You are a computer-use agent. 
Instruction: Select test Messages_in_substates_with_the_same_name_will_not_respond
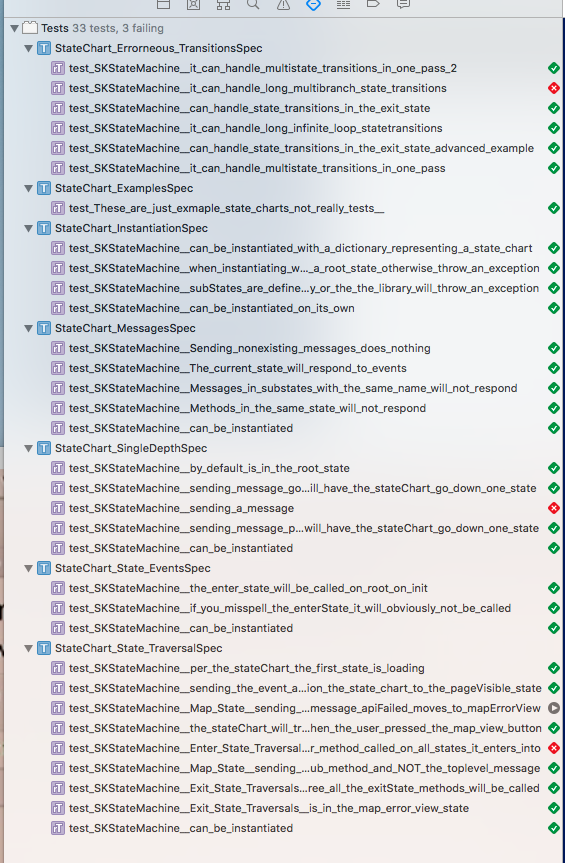[x=282, y=389]
